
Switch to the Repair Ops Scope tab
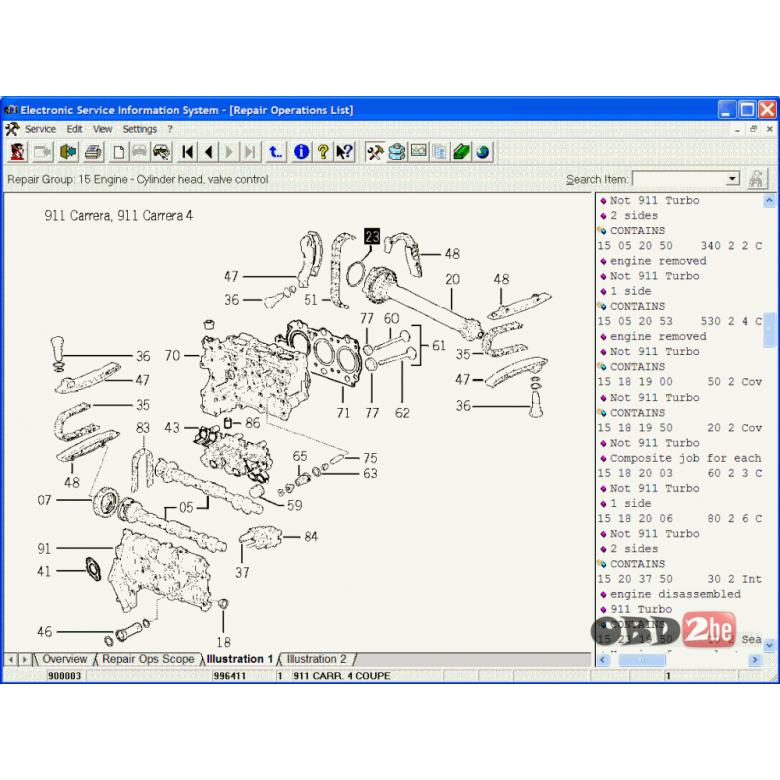(x=148, y=659)
